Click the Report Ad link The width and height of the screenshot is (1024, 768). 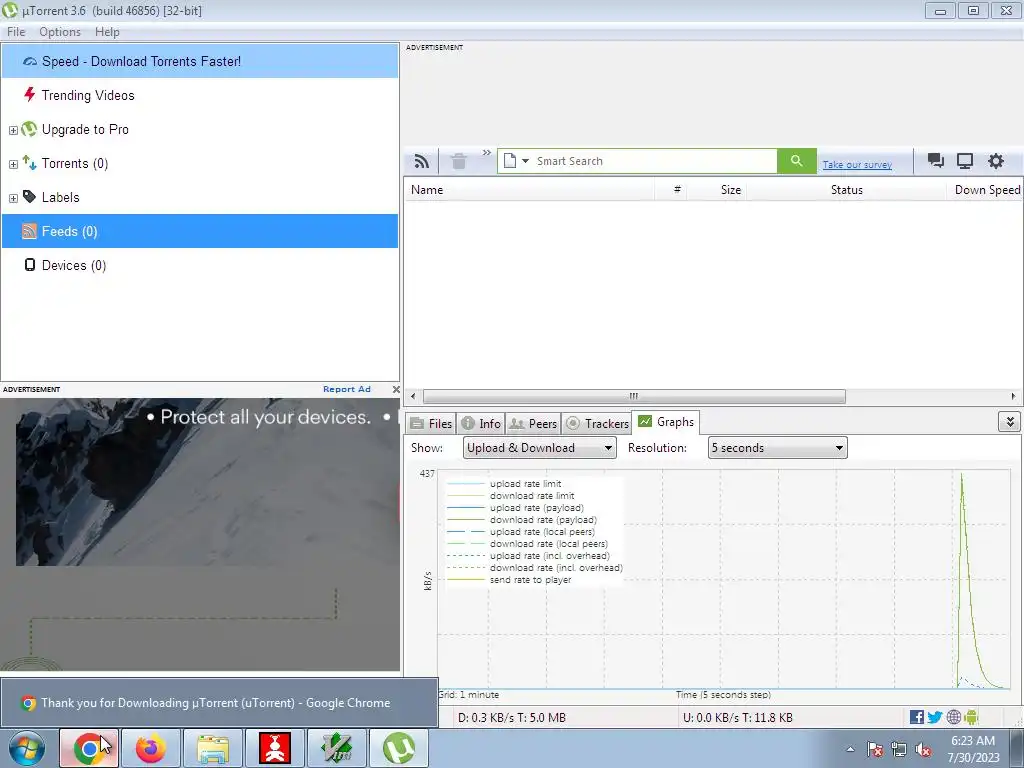(347, 389)
